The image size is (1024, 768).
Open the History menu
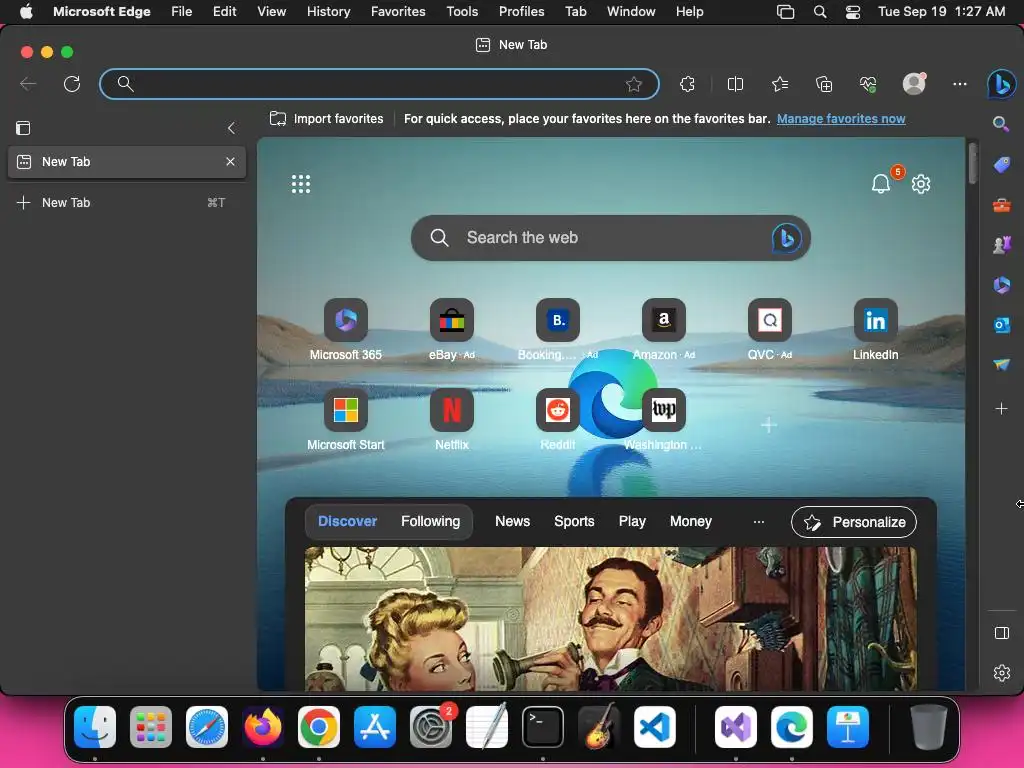click(x=328, y=12)
